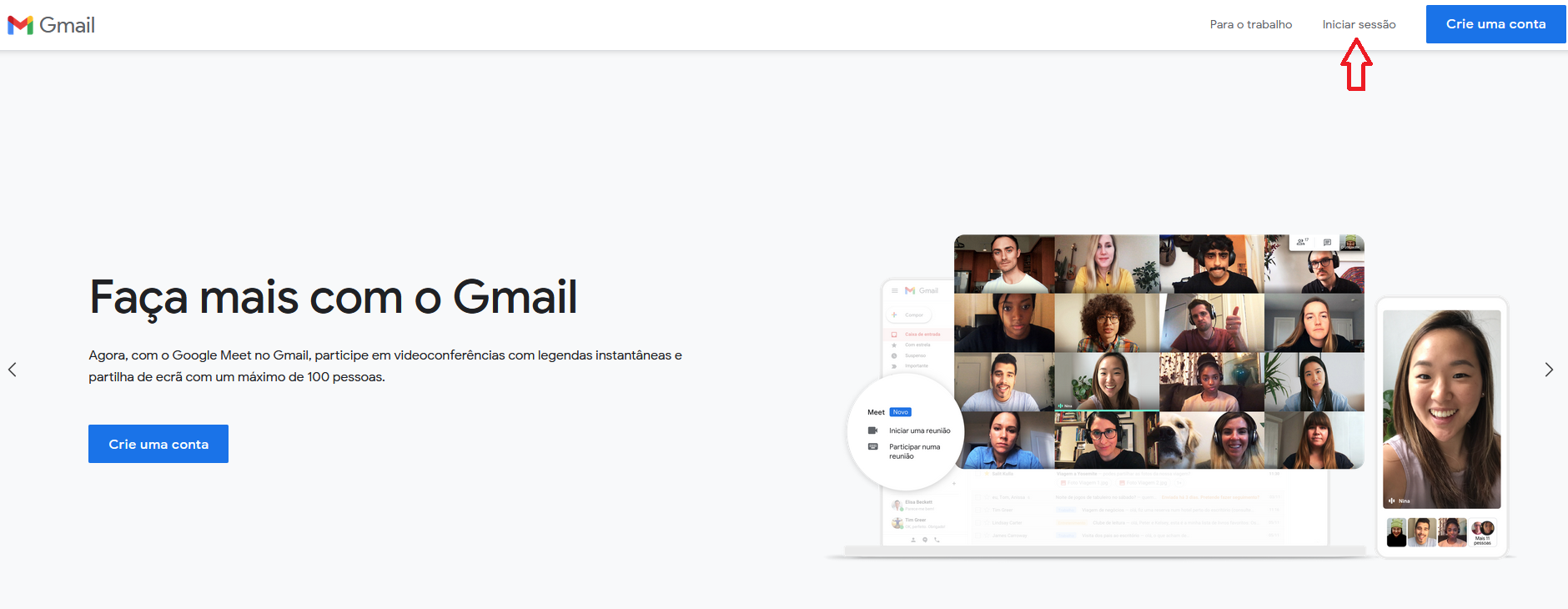Click Iniciar sessão to sign in
1568x609 pixels.
(x=1359, y=25)
